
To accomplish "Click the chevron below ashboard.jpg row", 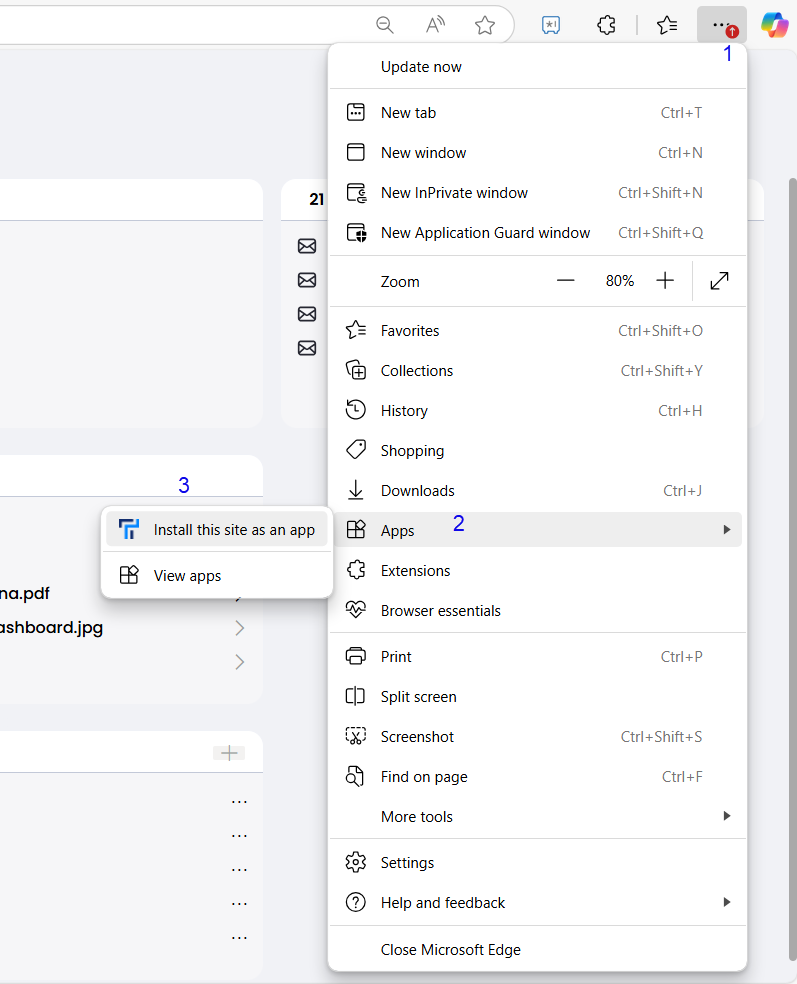I will tap(239, 661).
